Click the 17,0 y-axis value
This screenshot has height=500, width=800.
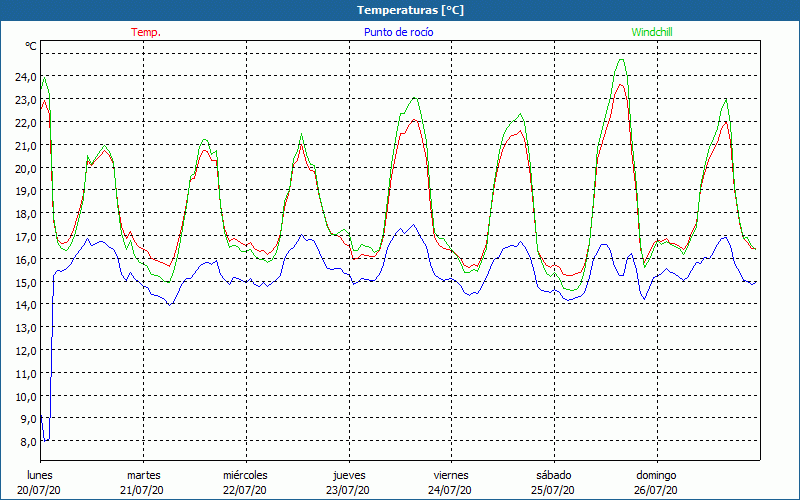click(26, 237)
